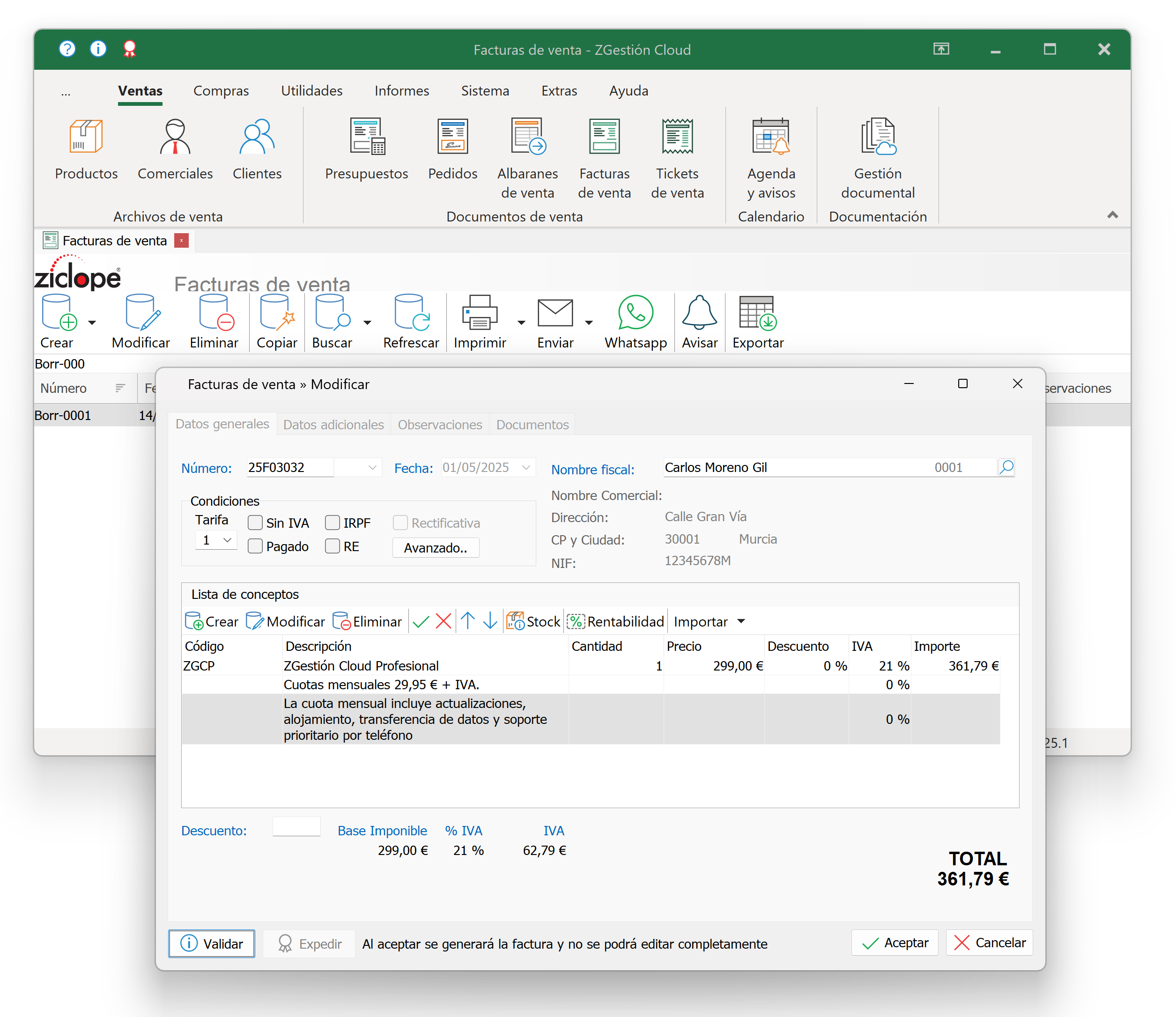Toggle the IRPF checkbox
This screenshot has height=1017, width=1176.
[x=333, y=522]
